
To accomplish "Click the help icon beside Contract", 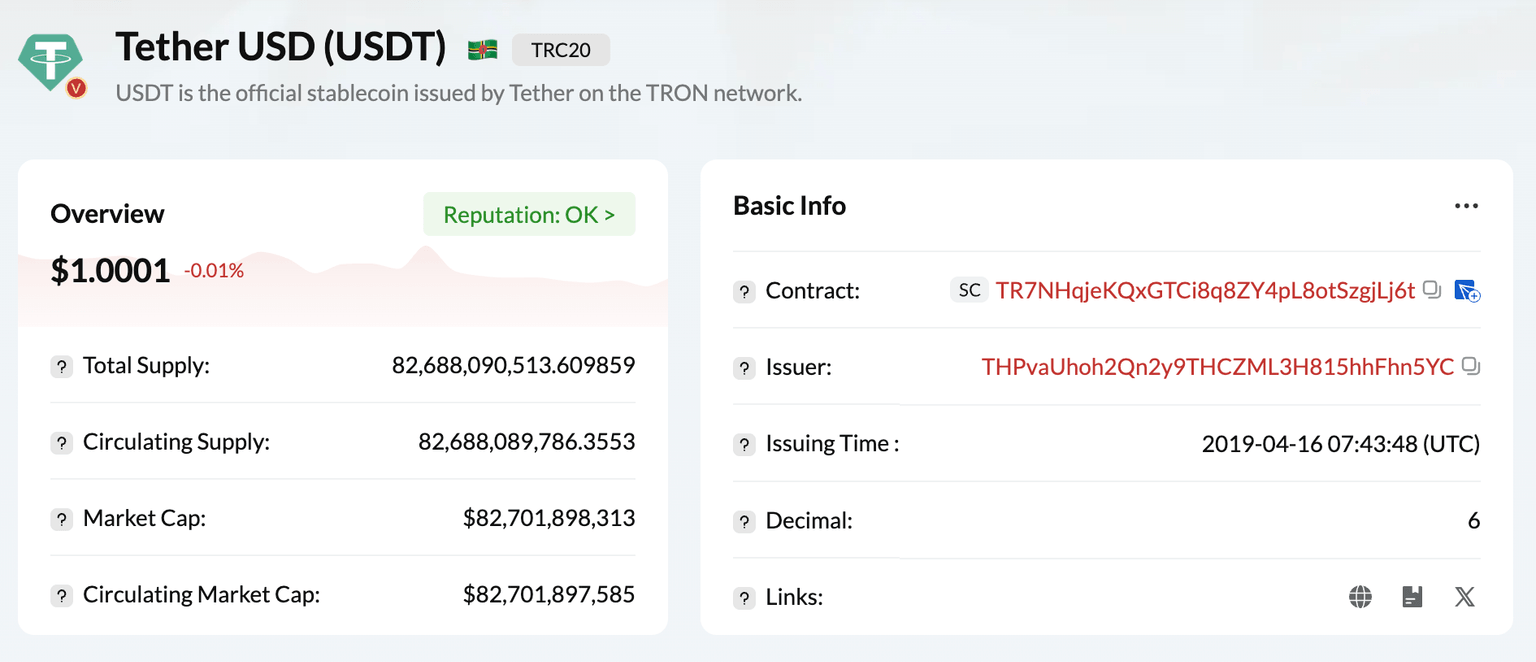I will coord(744,291).
